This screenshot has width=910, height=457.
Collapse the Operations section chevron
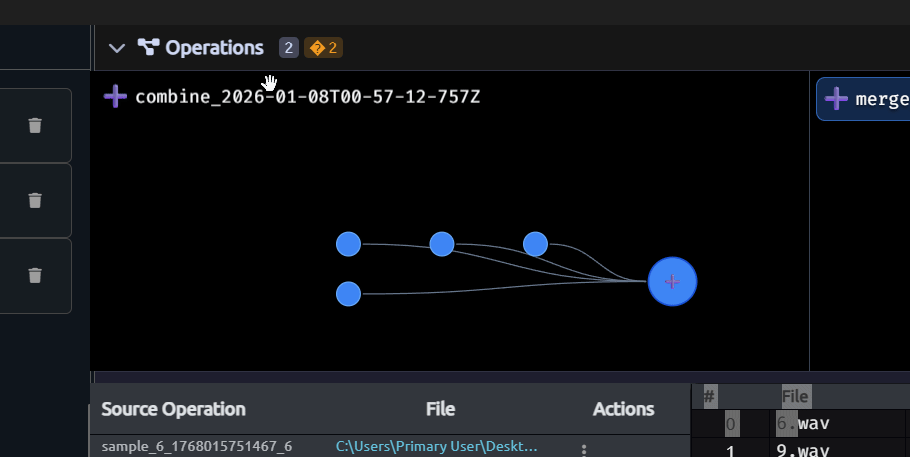[x=117, y=48]
